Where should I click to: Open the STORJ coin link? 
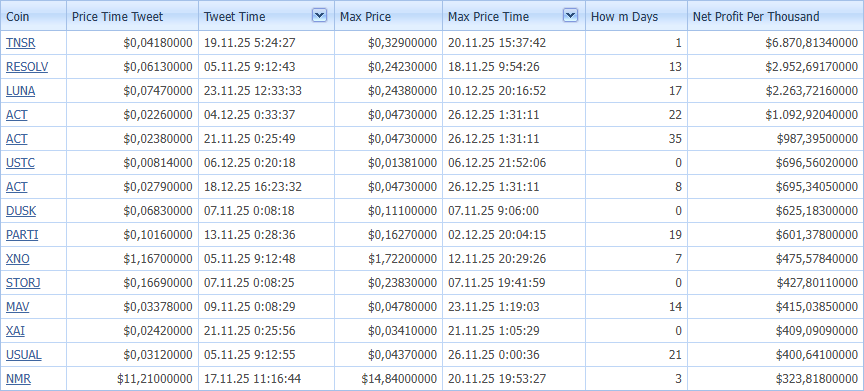tap(23, 283)
